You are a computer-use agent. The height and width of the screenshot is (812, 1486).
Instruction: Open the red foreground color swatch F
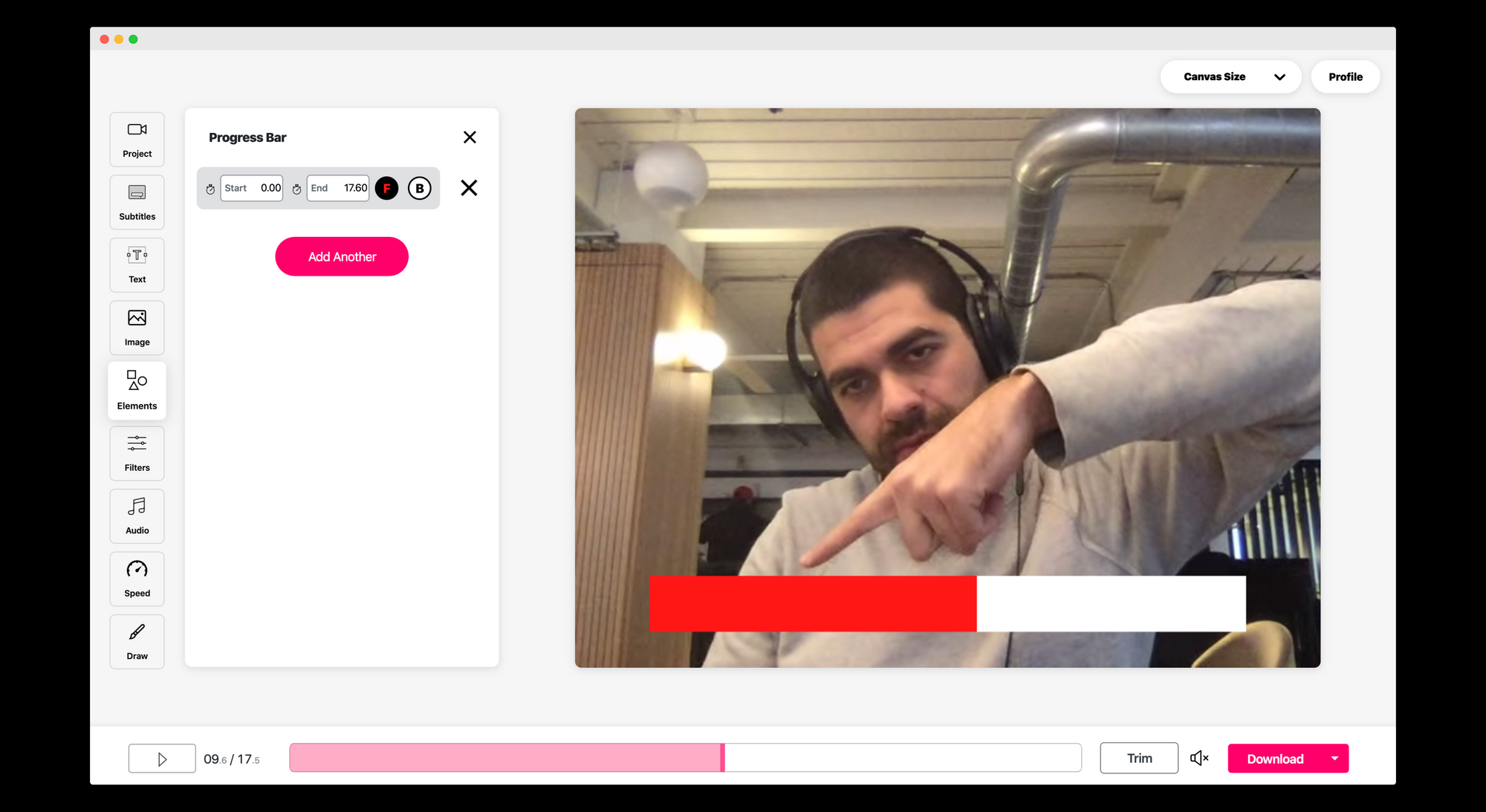click(386, 189)
